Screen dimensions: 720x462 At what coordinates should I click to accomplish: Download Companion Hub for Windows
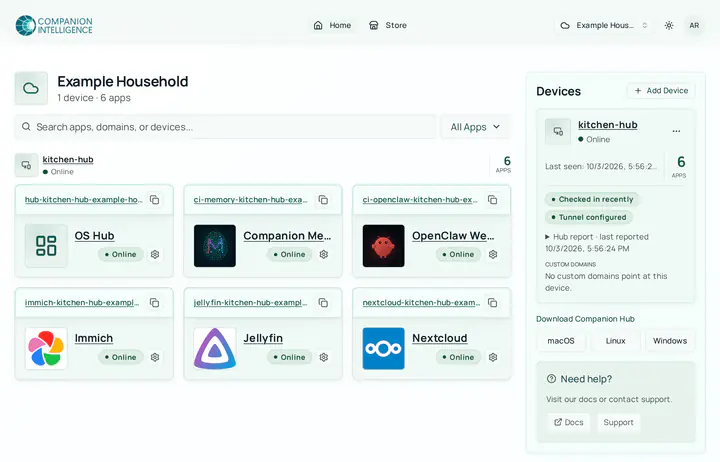tap(670, 341)
